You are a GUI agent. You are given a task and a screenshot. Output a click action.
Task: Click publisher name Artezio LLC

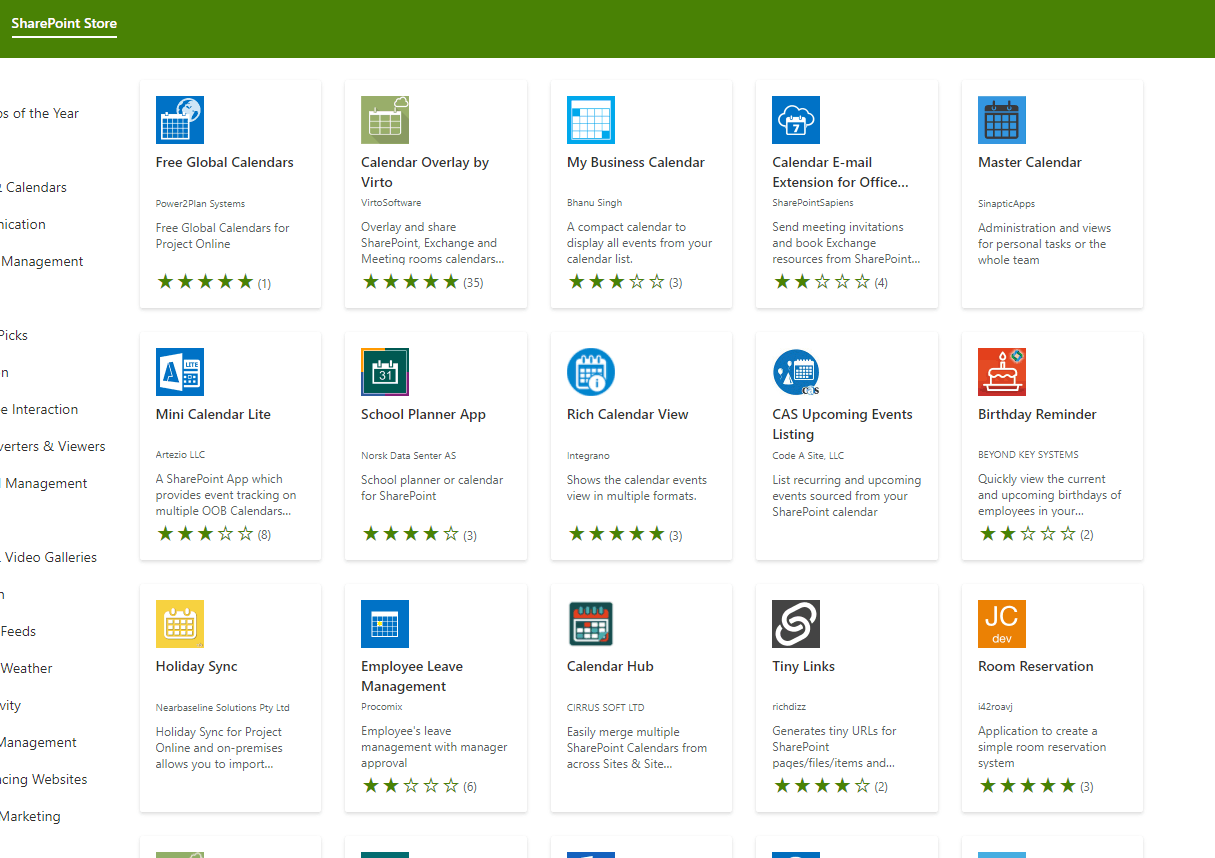pyautogui.click(x=180, y=455)
